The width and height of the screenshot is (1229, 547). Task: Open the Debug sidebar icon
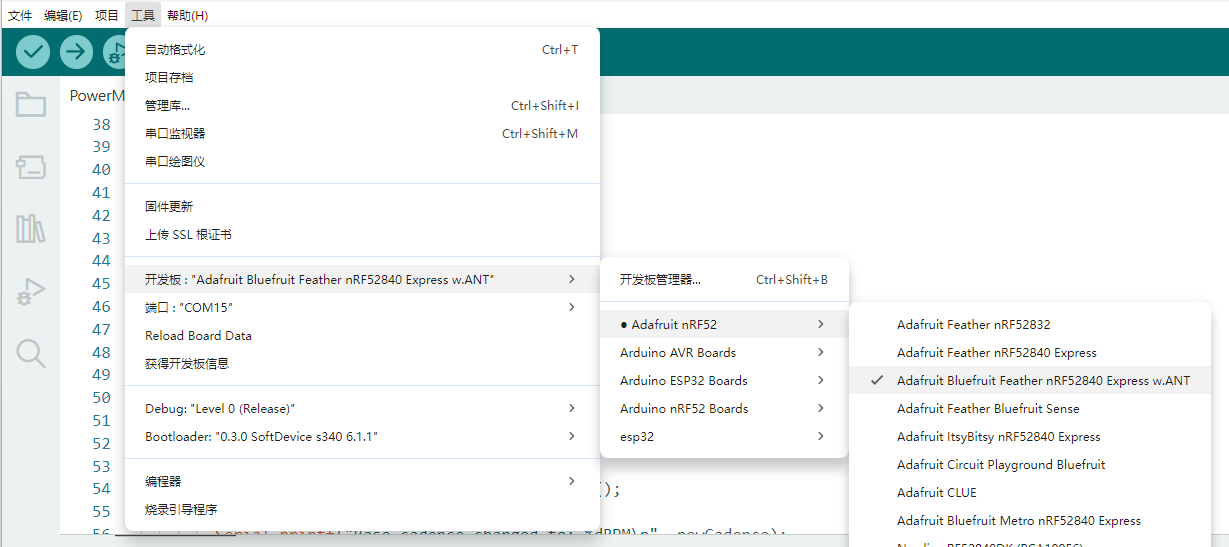[x=31, y=292]
